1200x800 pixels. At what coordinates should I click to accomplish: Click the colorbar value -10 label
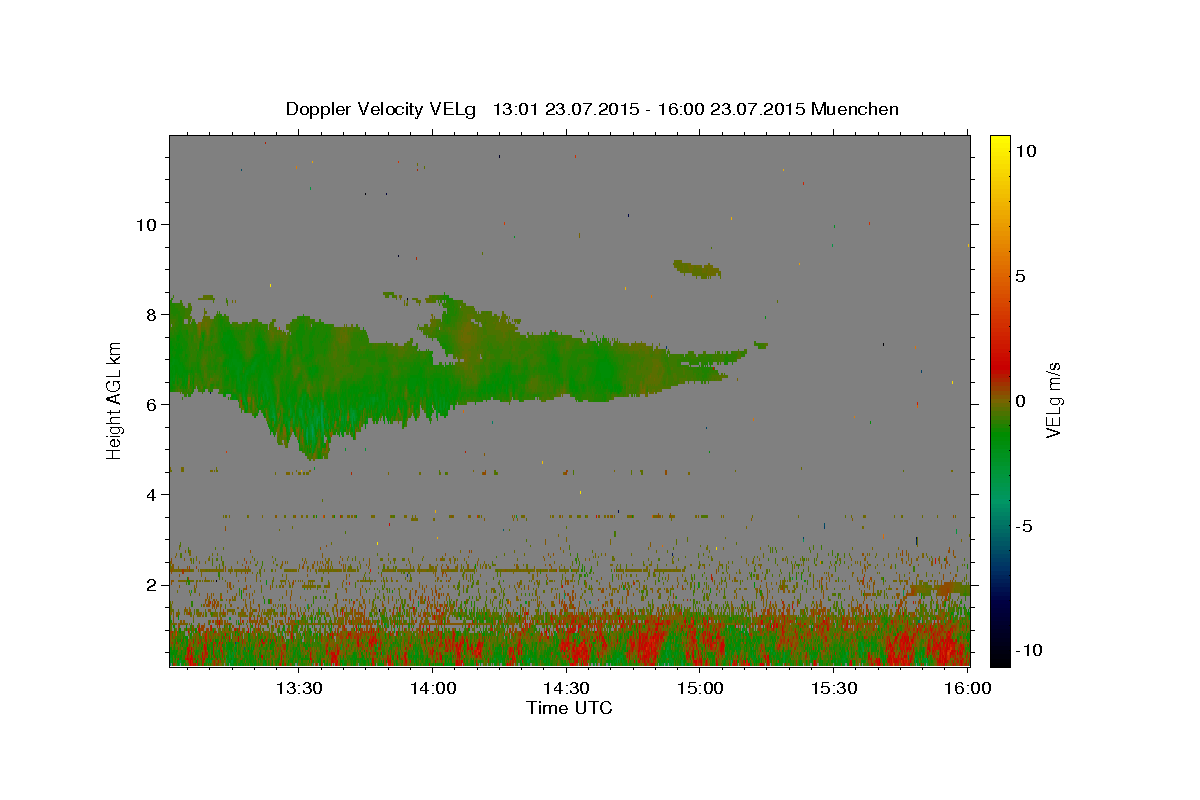click(1028, 650)
